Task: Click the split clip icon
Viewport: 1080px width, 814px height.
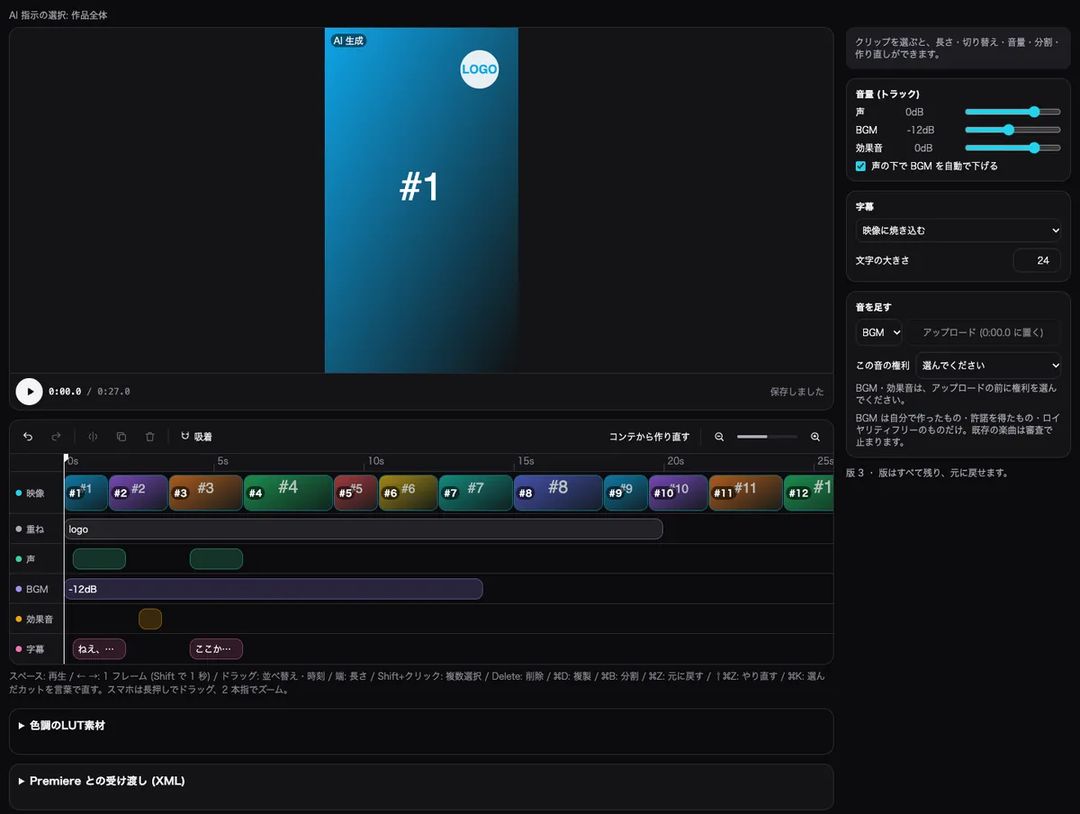Action: pyautogui.click(x=93, y=437)
